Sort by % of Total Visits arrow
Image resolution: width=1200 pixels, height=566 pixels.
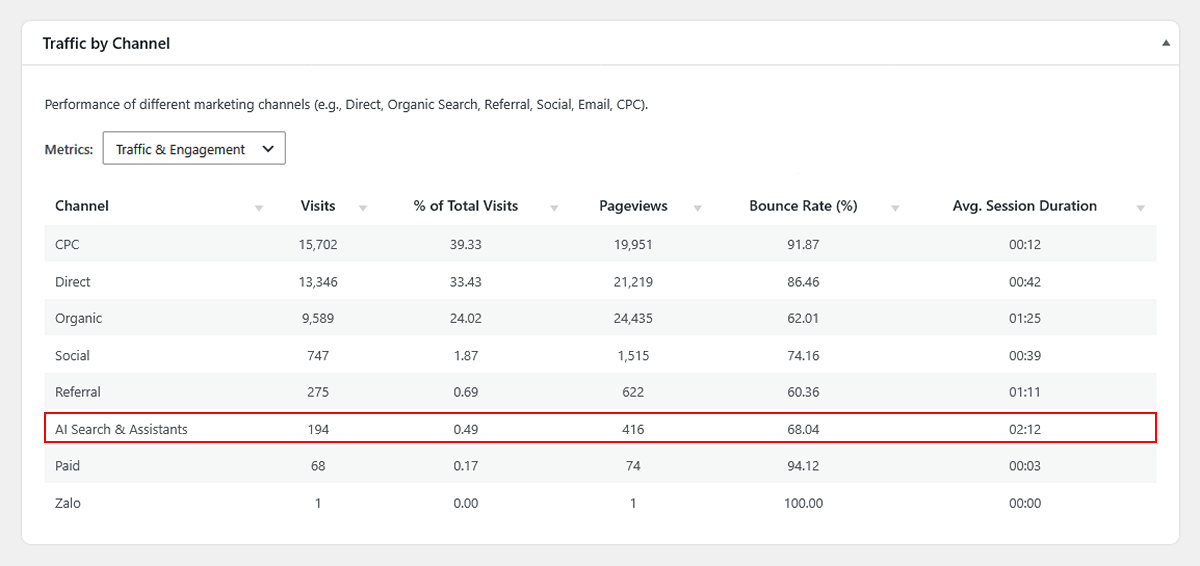(x=554, y=208)
